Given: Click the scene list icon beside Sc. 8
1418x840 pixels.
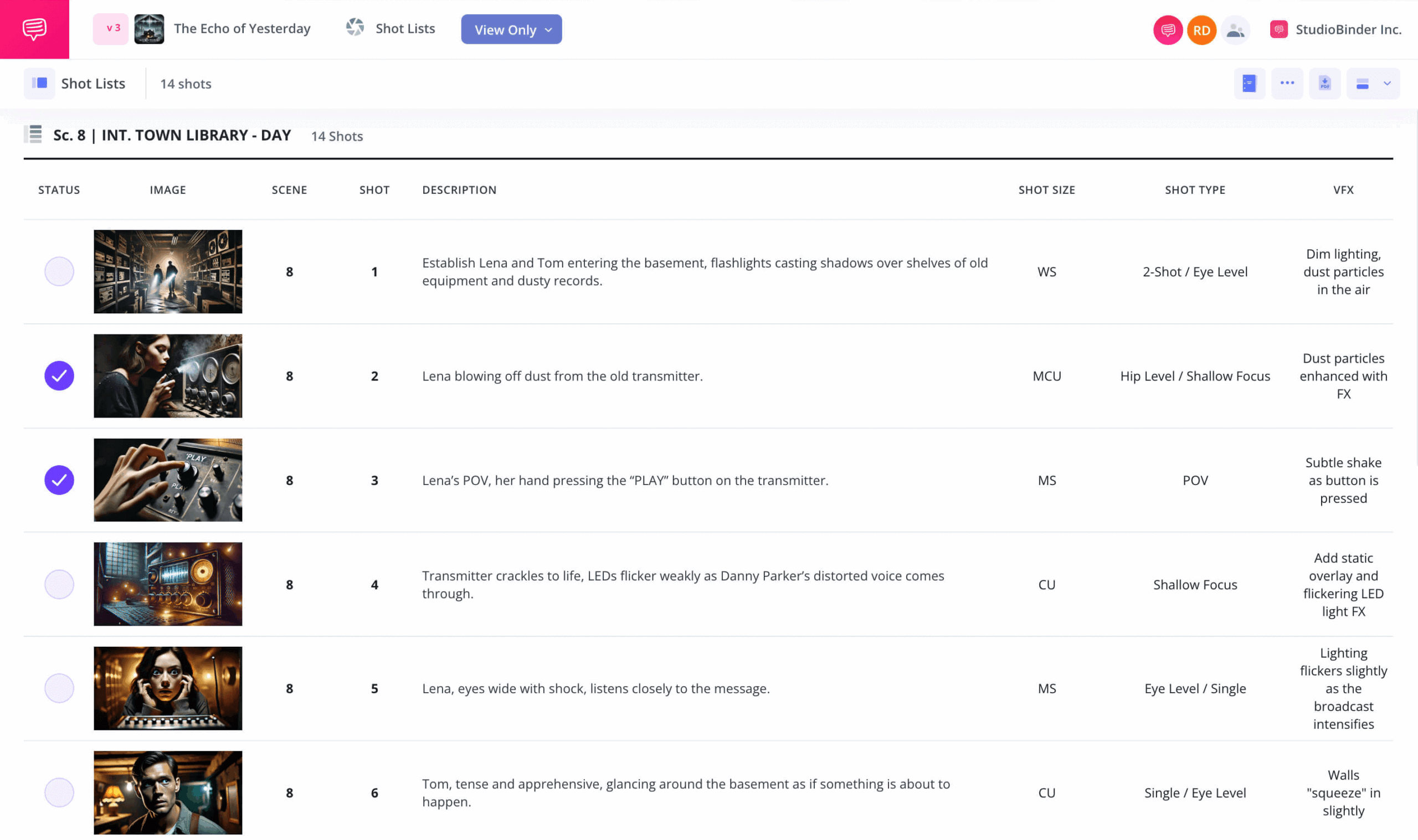Looking at the screenshot, I should click(33, 135).
